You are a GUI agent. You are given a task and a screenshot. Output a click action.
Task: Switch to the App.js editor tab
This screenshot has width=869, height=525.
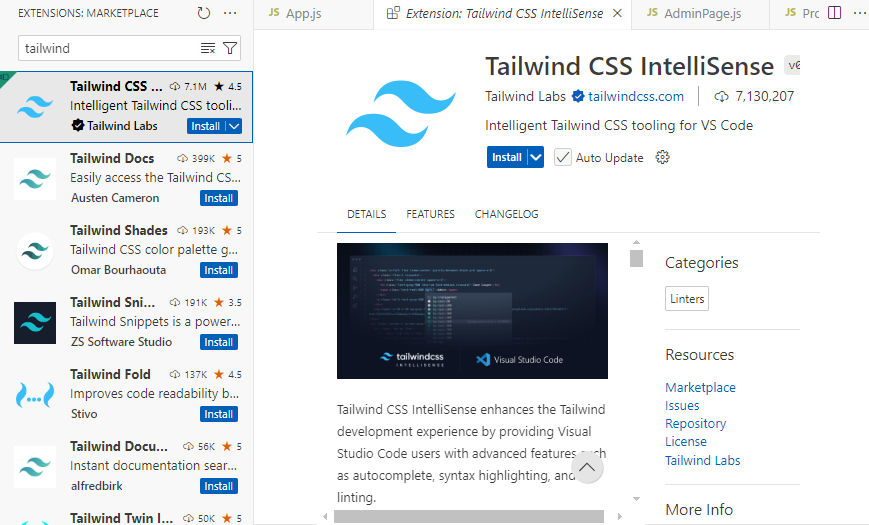pyautogui.click(x=314, y=14)
